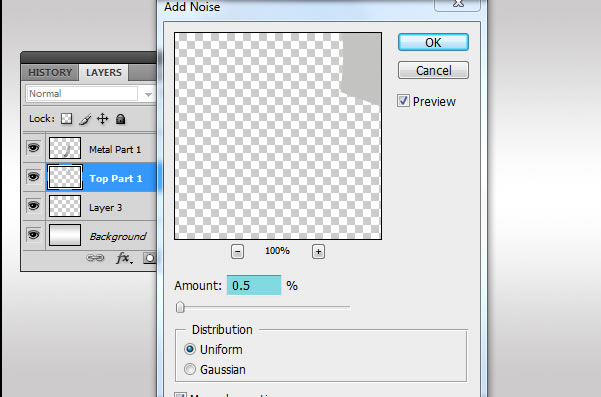
Task: Toggle visibility of Background layer
Action: (x=34, y=235)
